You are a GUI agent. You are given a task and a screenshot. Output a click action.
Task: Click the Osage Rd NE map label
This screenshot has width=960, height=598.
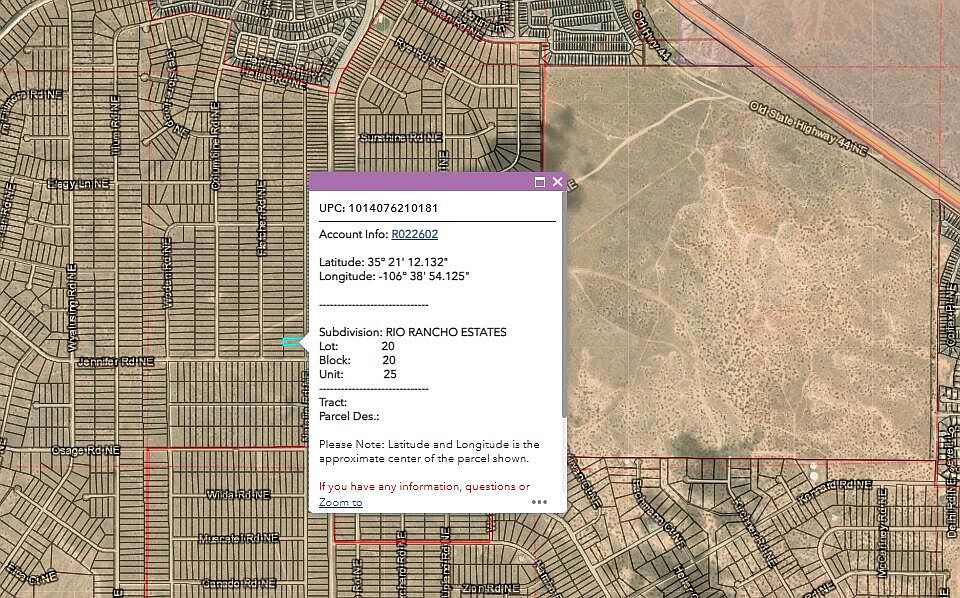pos(86,450)
